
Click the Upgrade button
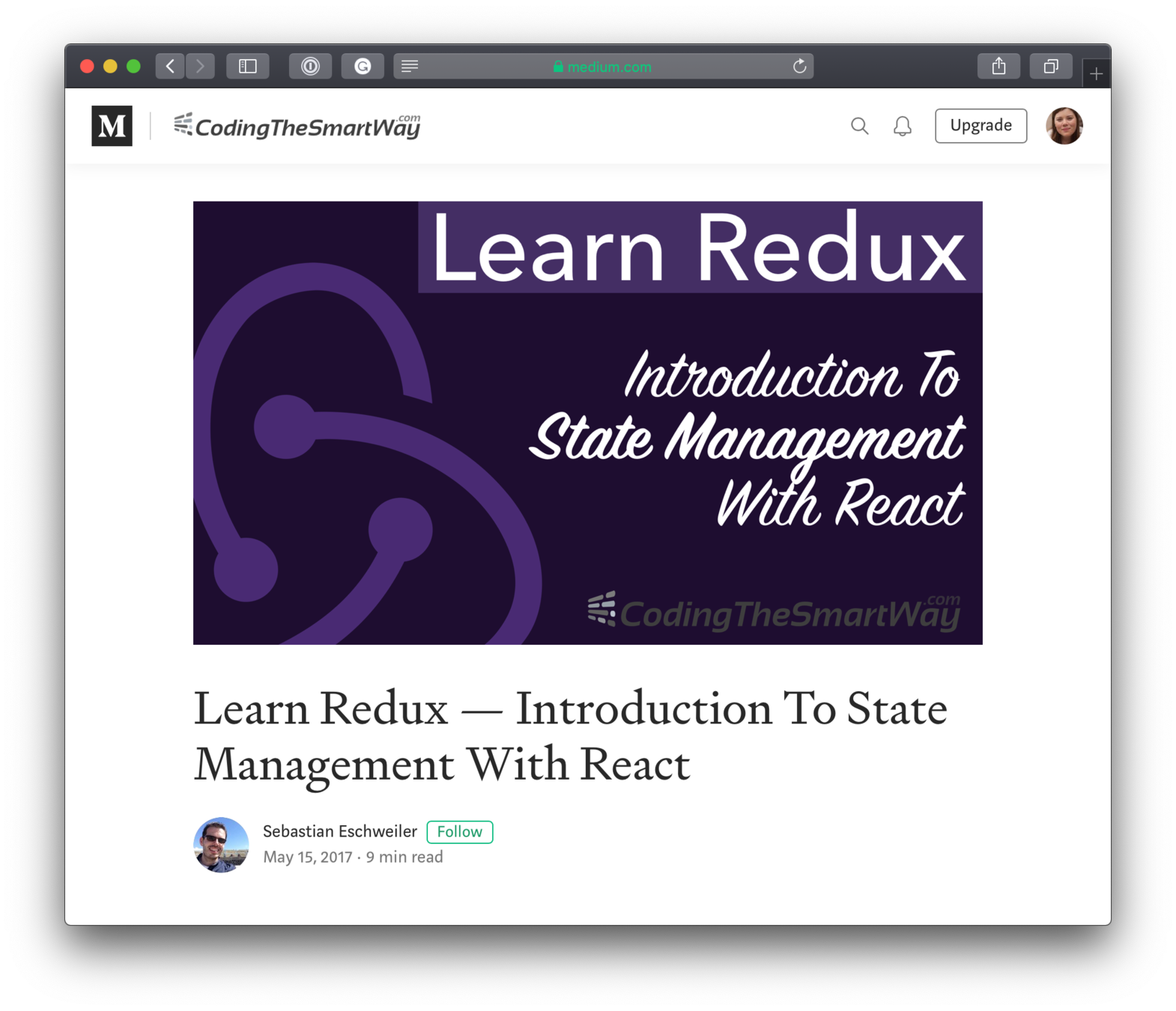(x=980, y=126)
